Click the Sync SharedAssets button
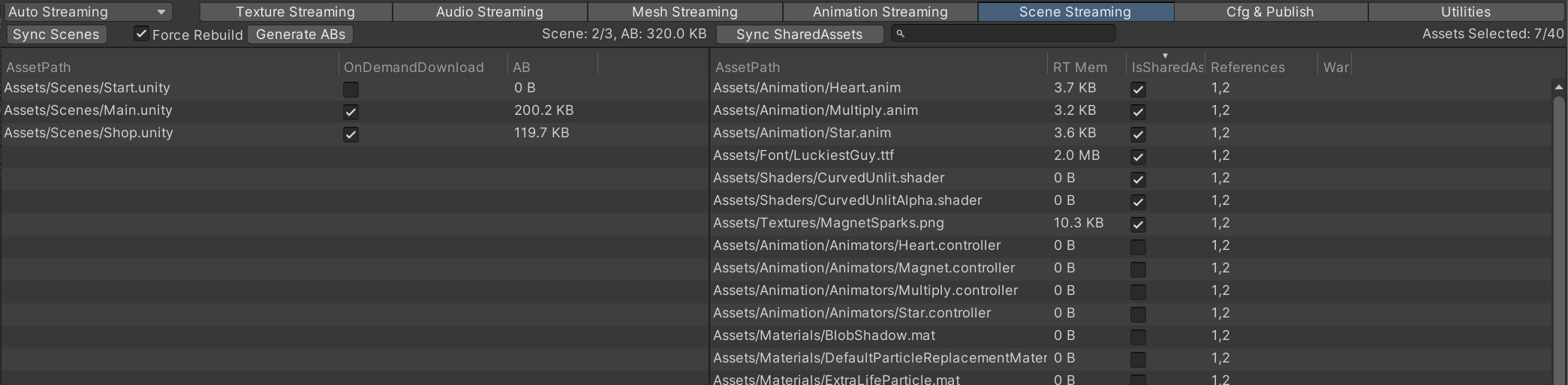1568x385 pixels. tap(799, 35)
